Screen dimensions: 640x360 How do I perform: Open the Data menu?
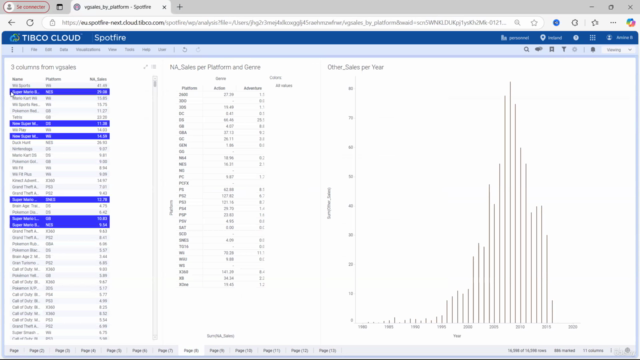point(64,50)
